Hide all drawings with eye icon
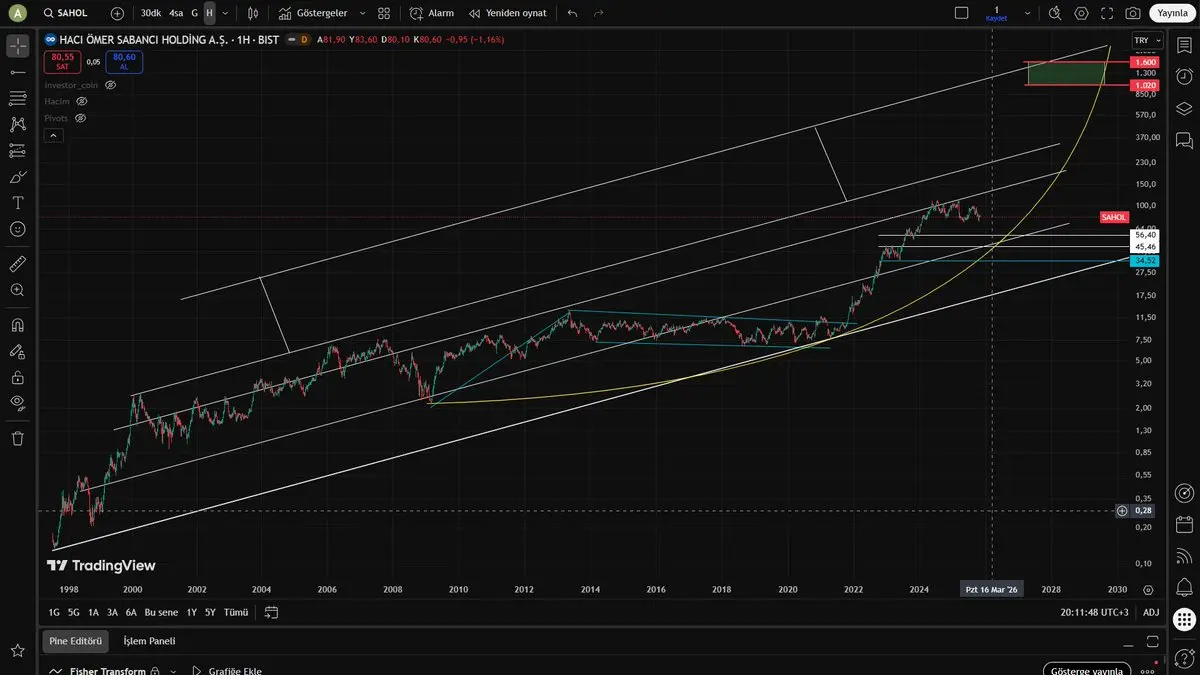 point(17,403)
